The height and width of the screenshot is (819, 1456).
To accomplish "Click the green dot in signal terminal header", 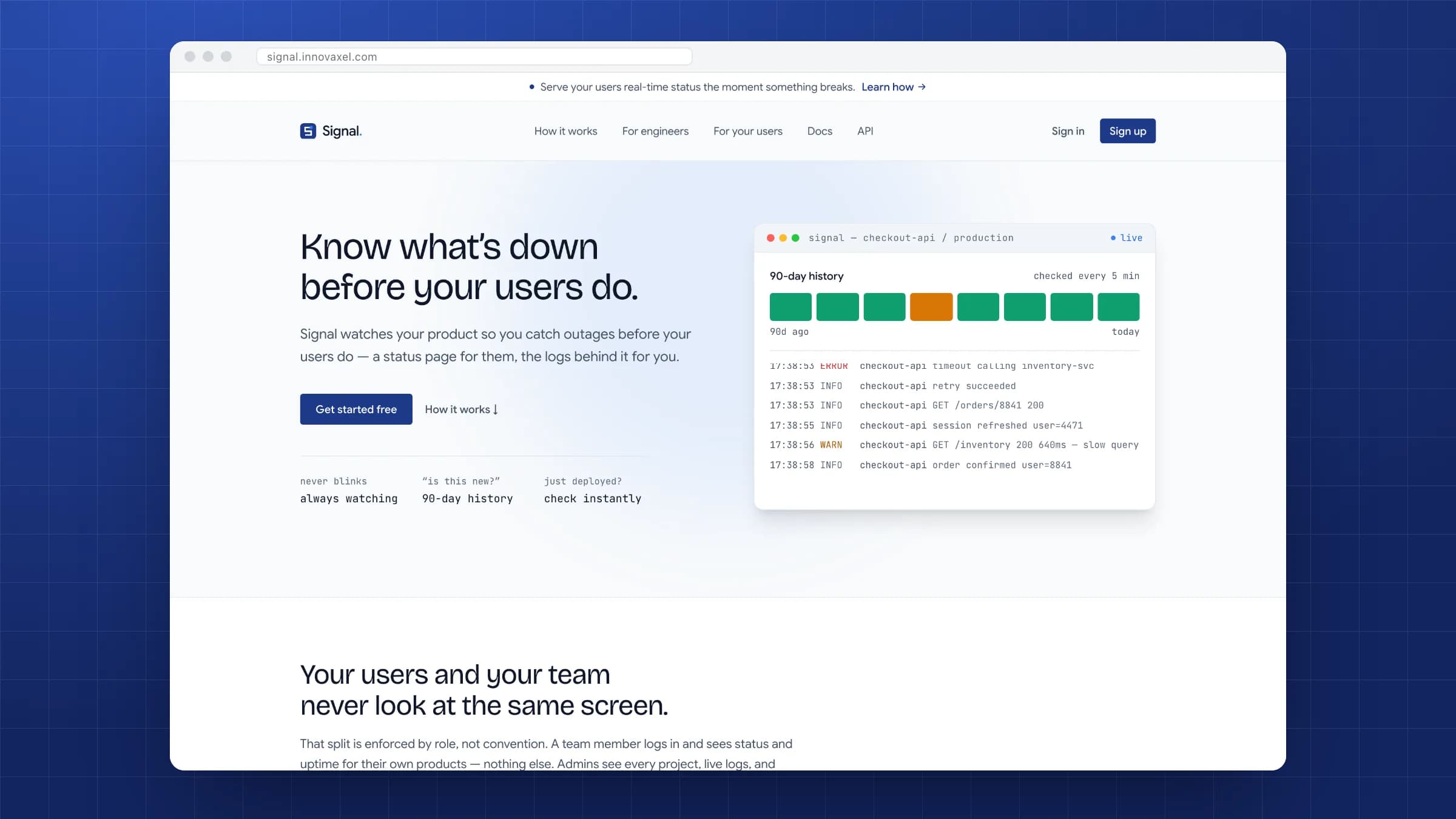I will 795,238.
